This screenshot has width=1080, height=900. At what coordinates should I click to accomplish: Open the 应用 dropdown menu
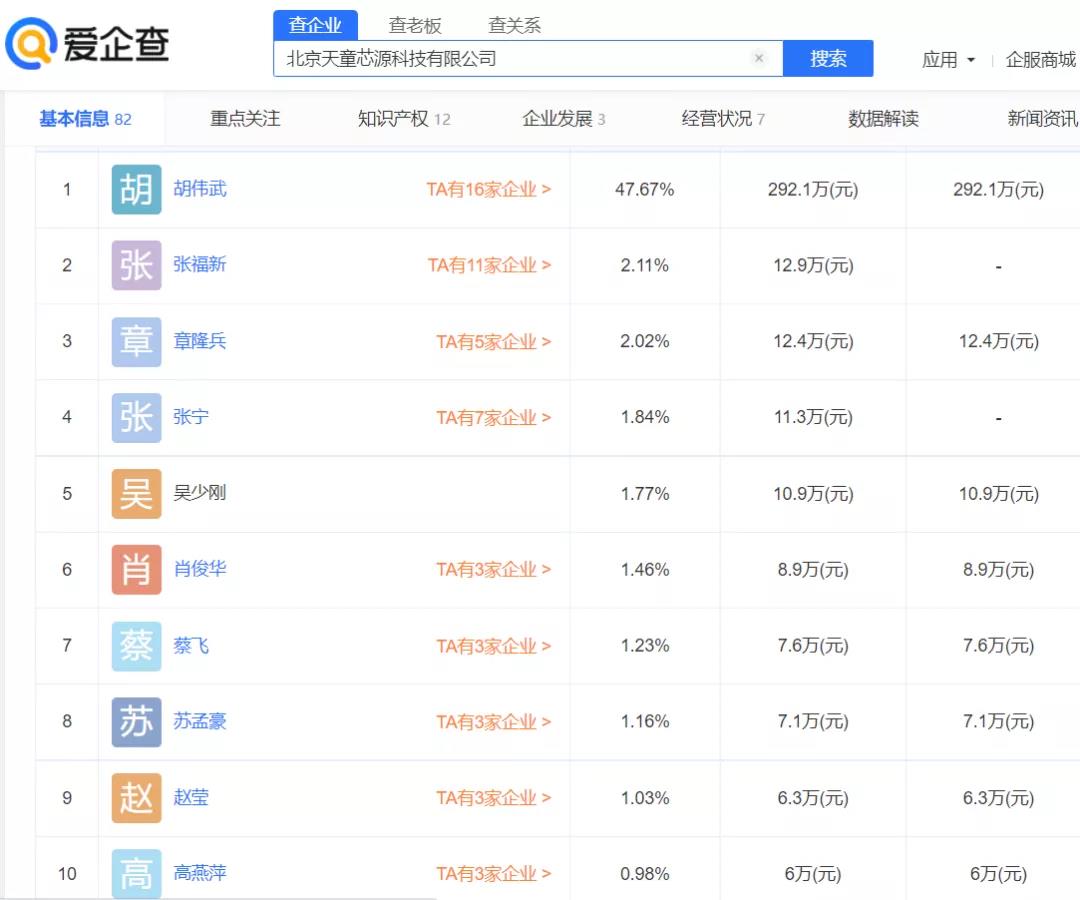(948, 60)
